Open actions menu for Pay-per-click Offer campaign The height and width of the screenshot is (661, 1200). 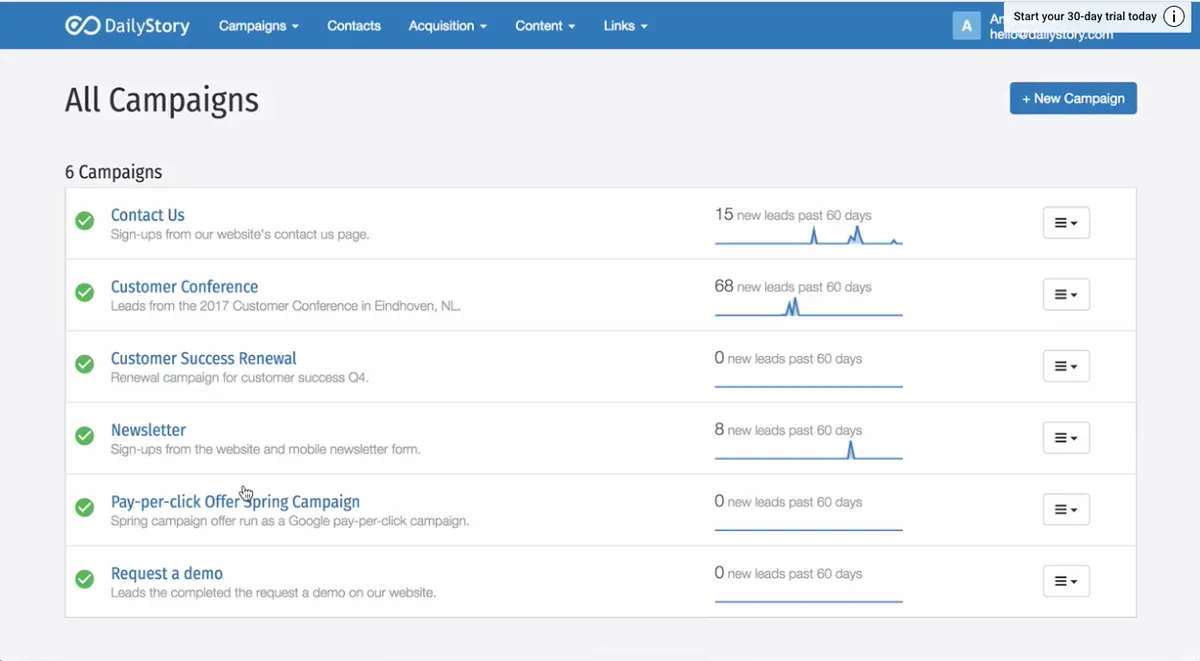[1066, 509]
